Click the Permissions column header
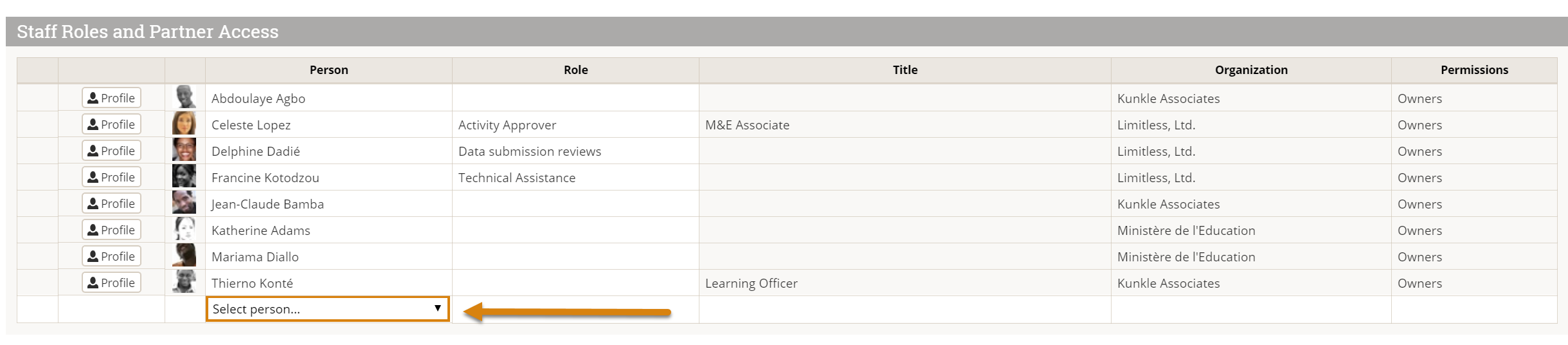Viewport: 1568px width, 345px height. [x=1474, y=70]
